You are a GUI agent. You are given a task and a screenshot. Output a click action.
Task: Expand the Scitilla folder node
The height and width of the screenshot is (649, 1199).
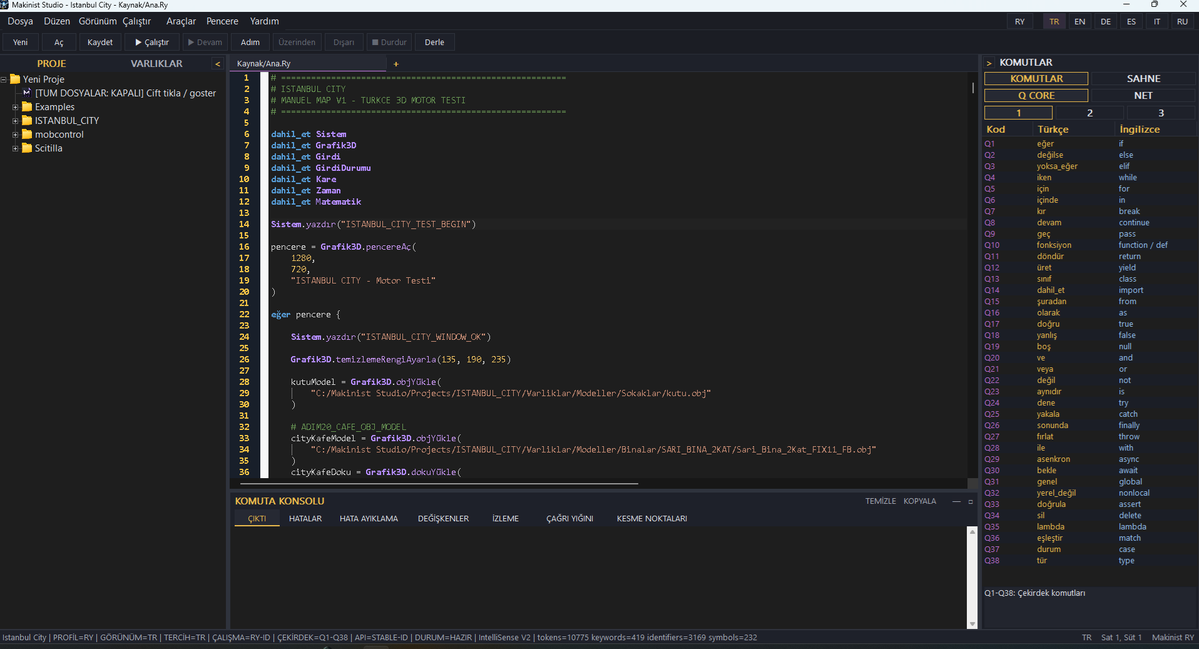15,148
